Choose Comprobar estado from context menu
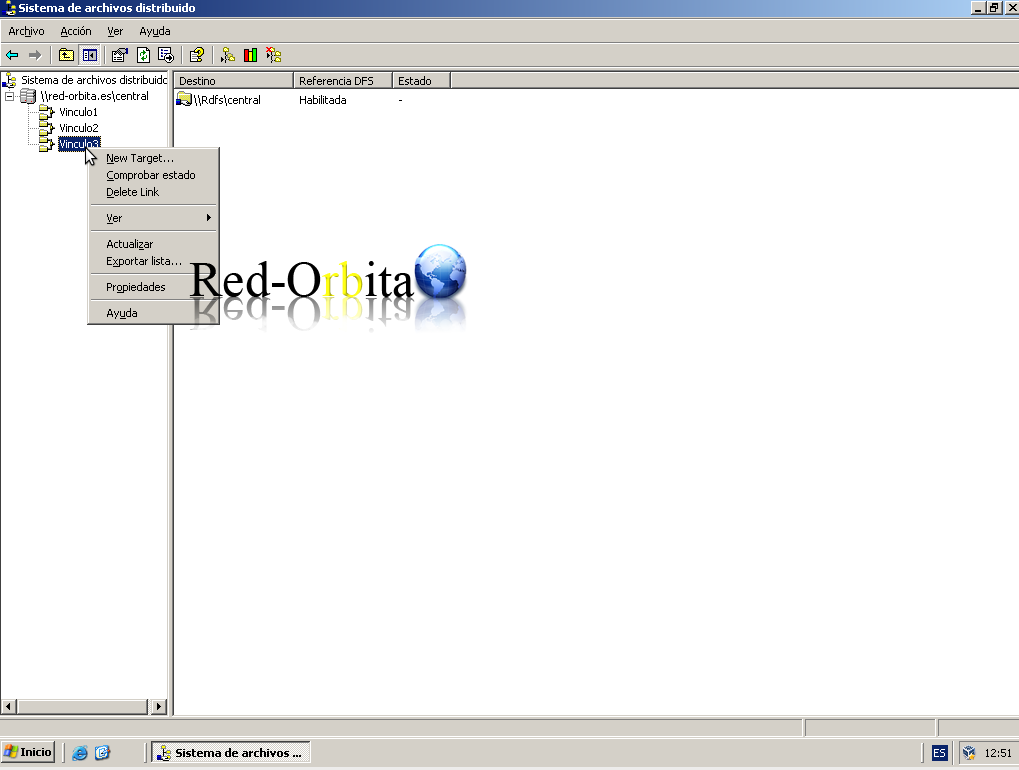The width and height of the screenshot is (1019, 770). [153, 175]
